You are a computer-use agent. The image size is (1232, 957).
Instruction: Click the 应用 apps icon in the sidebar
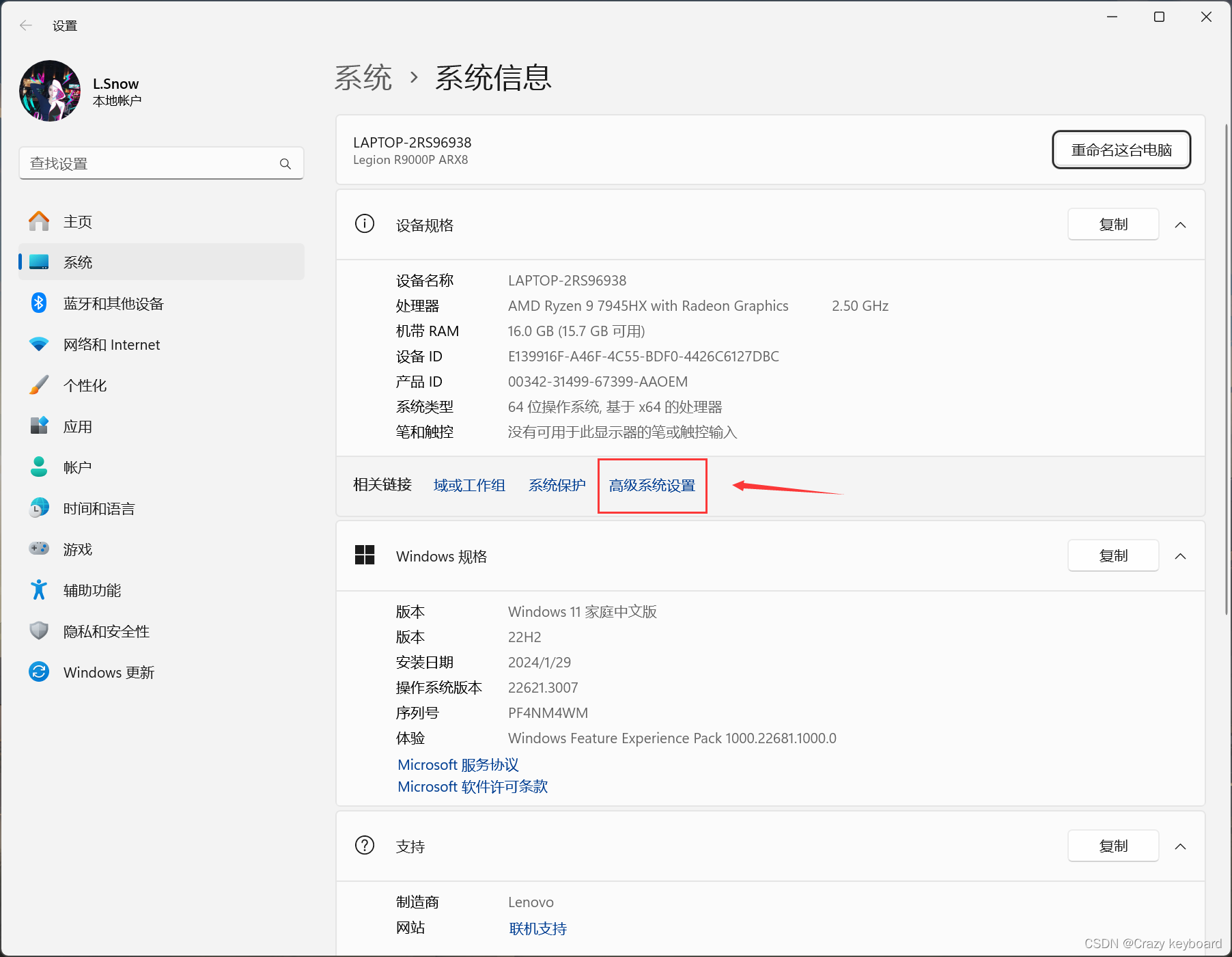(x=39, y=426)
